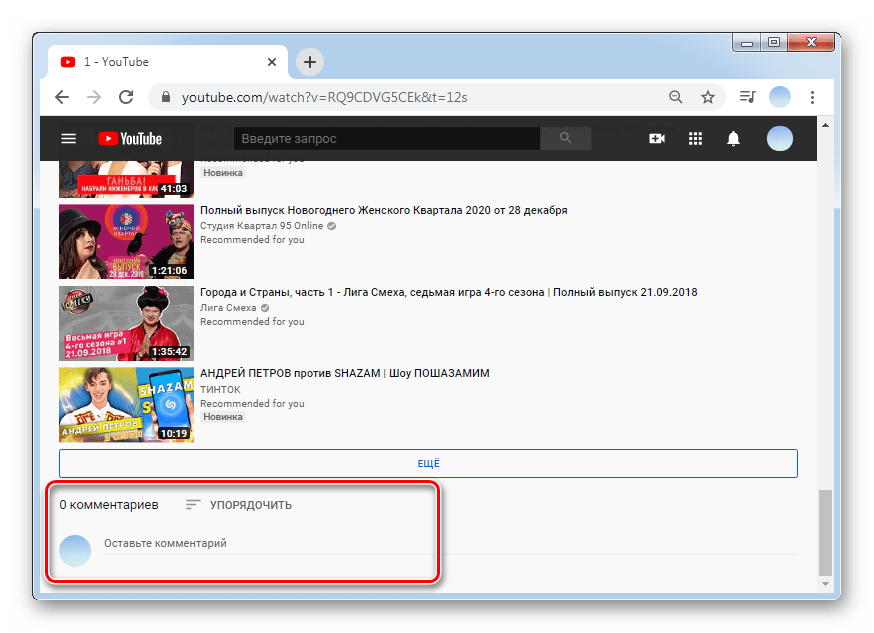Open the create video camera icon
The height and width of the screenshot is (633, 874).
pos(657,139)
